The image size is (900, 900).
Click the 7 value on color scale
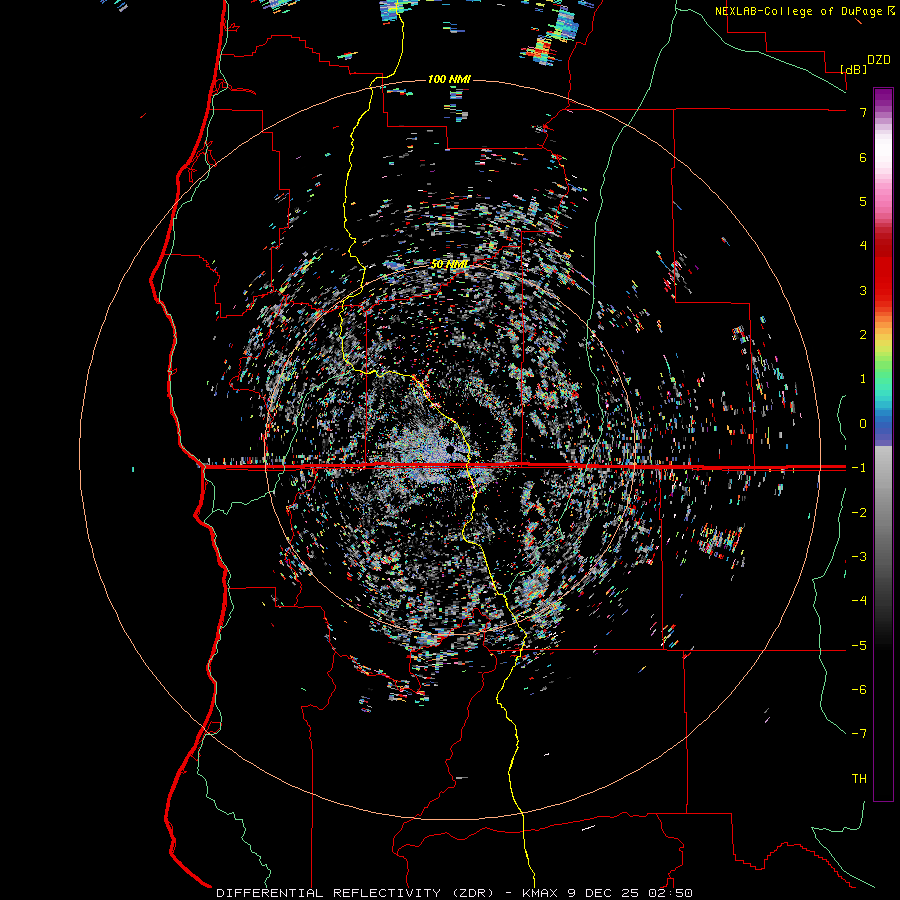click(863, 112)
